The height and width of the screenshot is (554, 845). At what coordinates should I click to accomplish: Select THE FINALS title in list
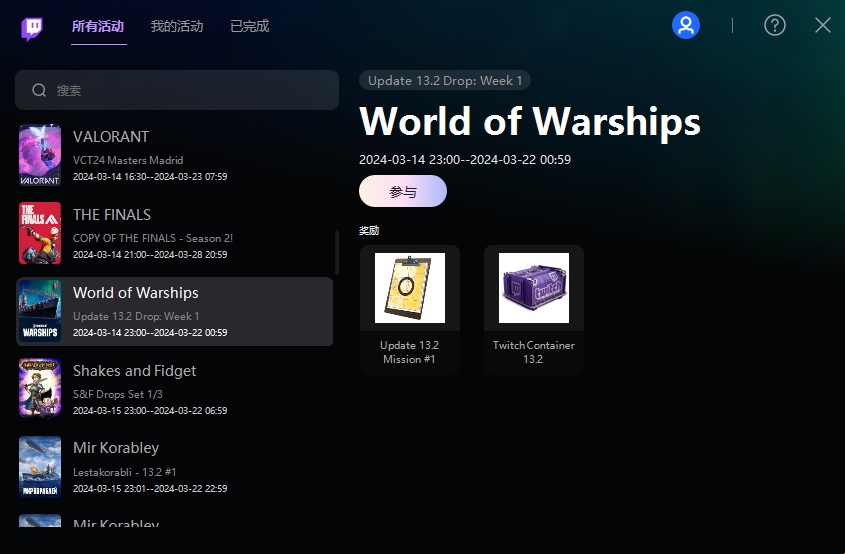click(x=112, y=215)
